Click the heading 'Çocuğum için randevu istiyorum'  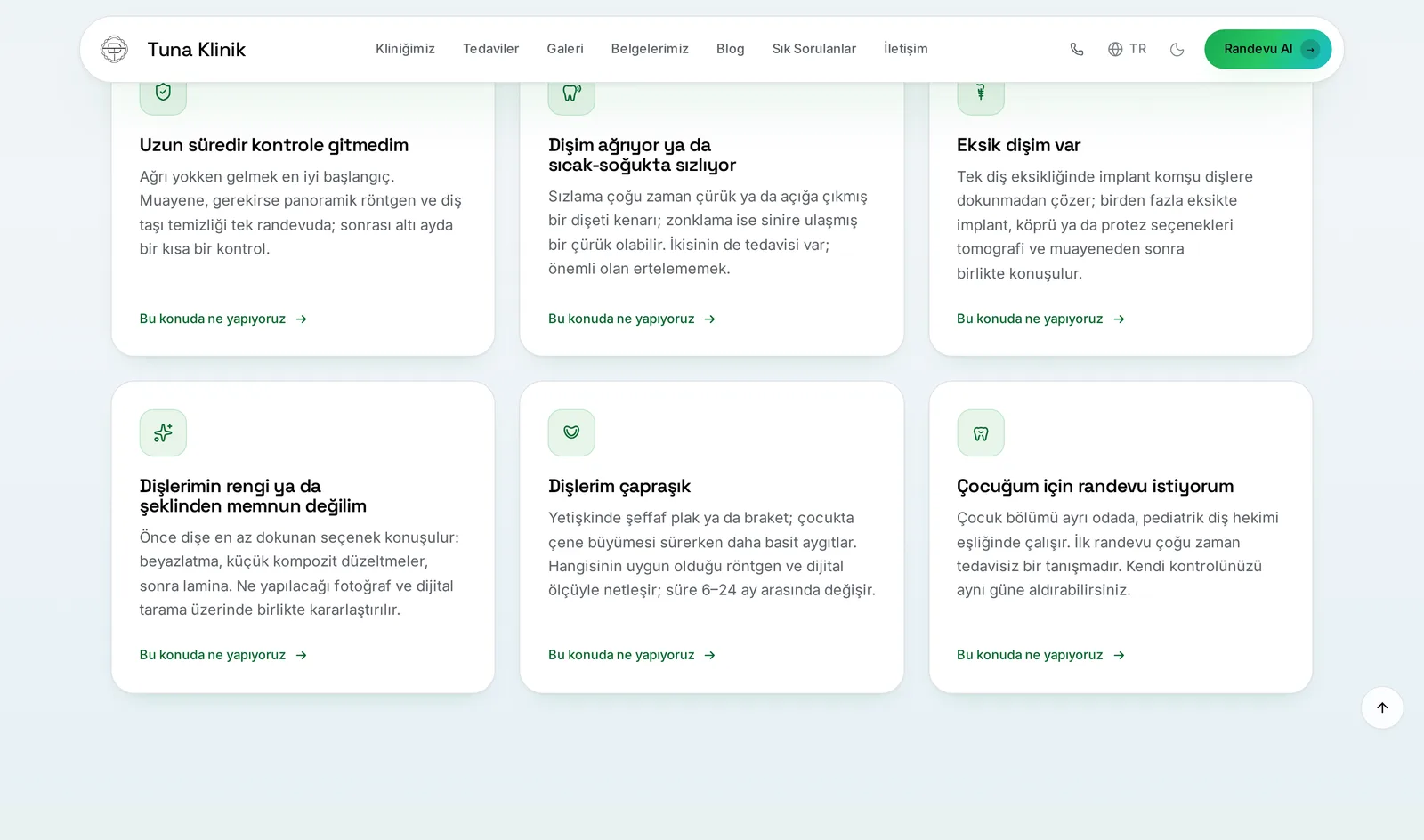coord(1095,486)
